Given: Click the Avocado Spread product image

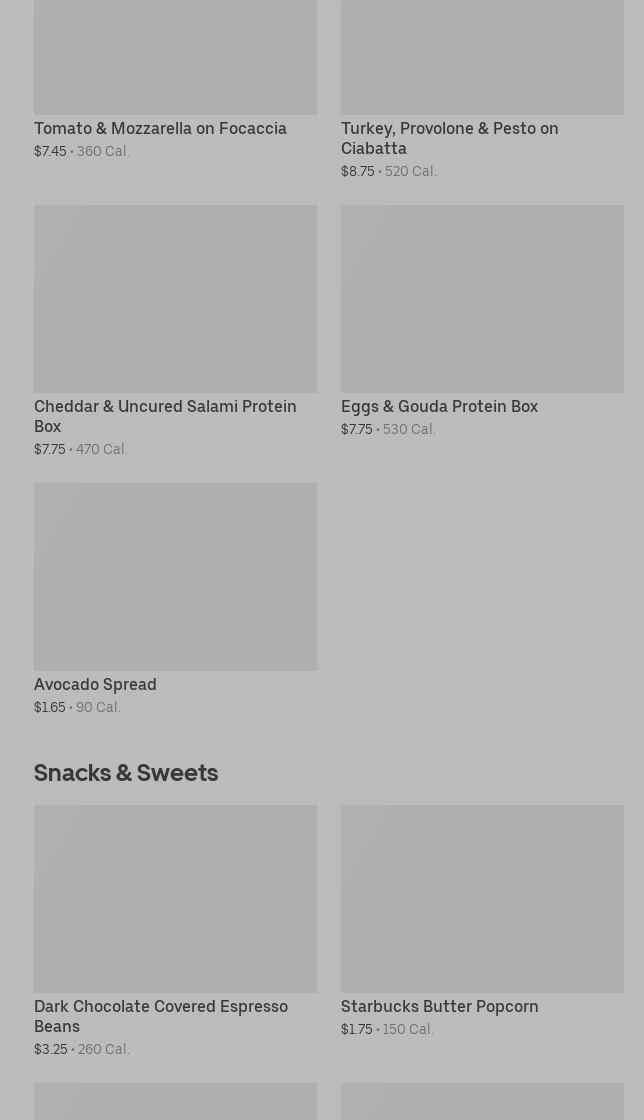Looking at the screenshot, I should click(x=175, y=577).
